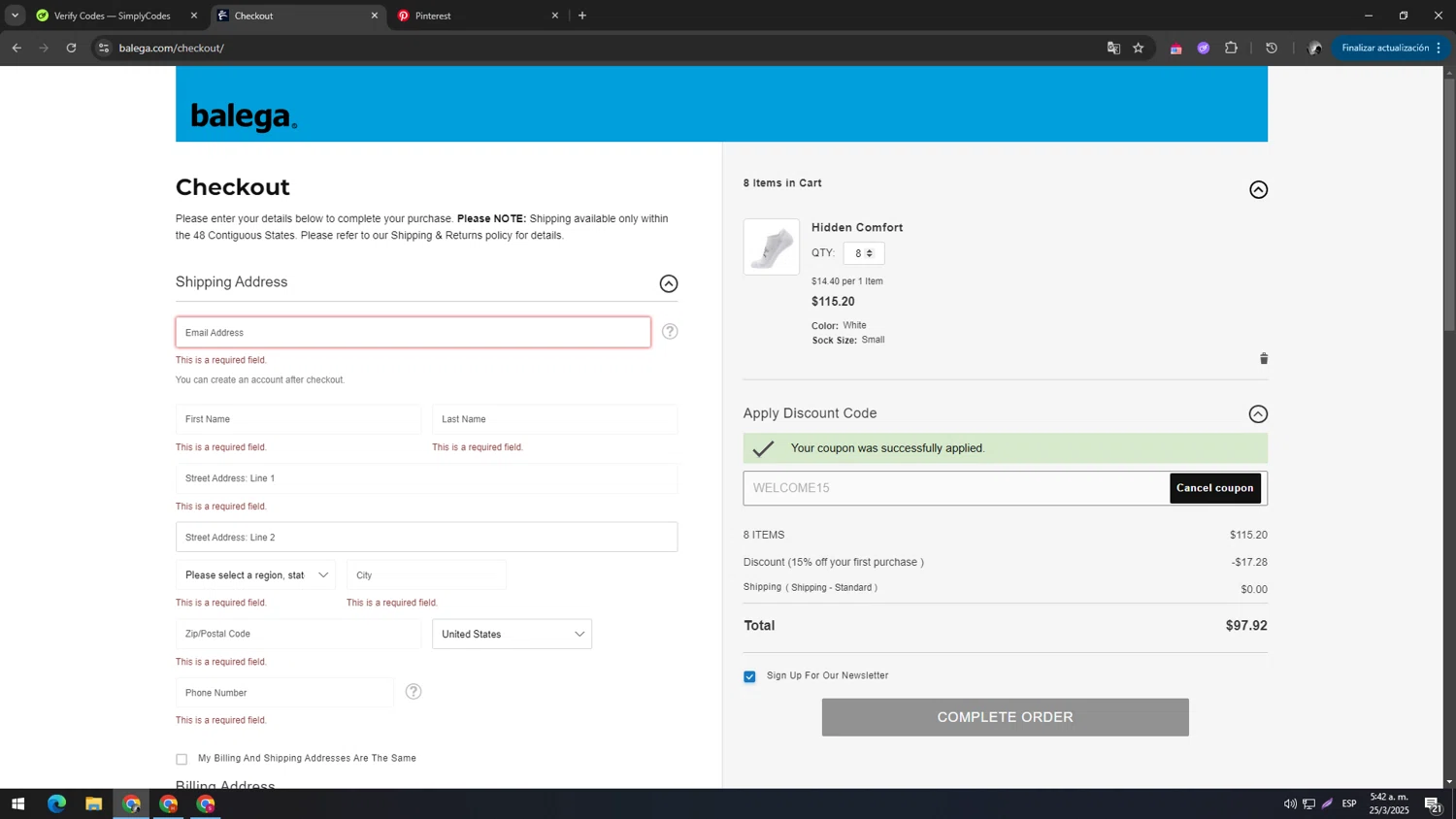
Task: Open the browser history clock icon
Action: (x=1272, y=48)
